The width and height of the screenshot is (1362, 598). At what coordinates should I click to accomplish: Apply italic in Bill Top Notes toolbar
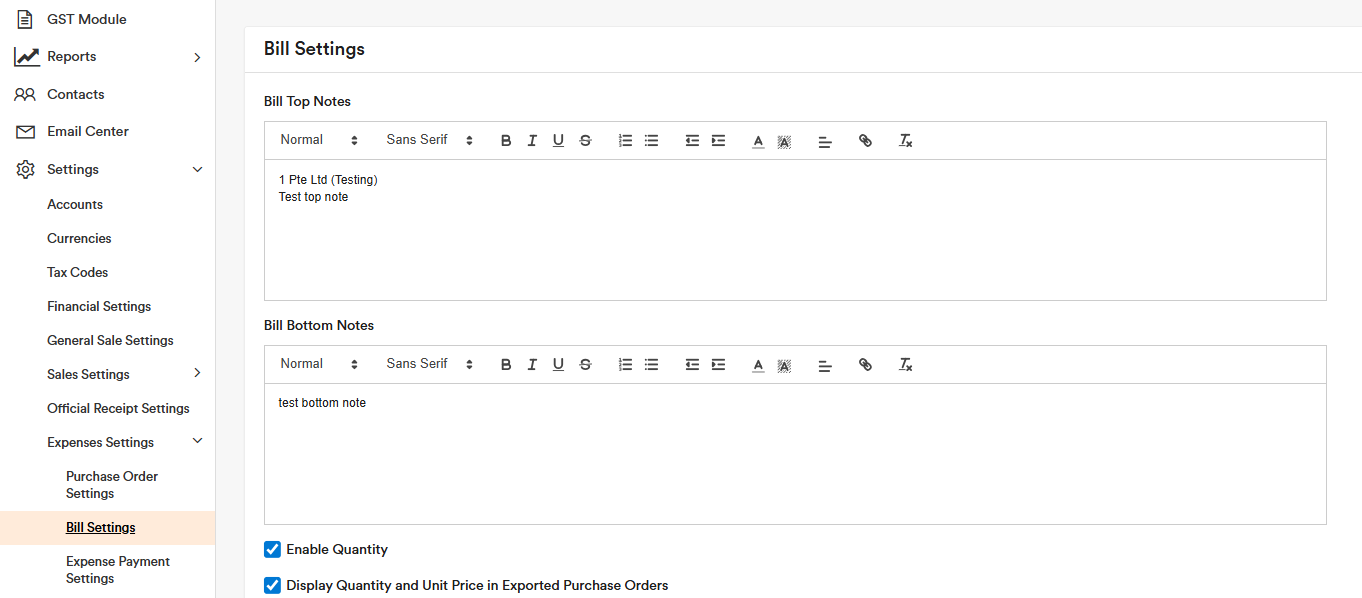coord(532,141)
